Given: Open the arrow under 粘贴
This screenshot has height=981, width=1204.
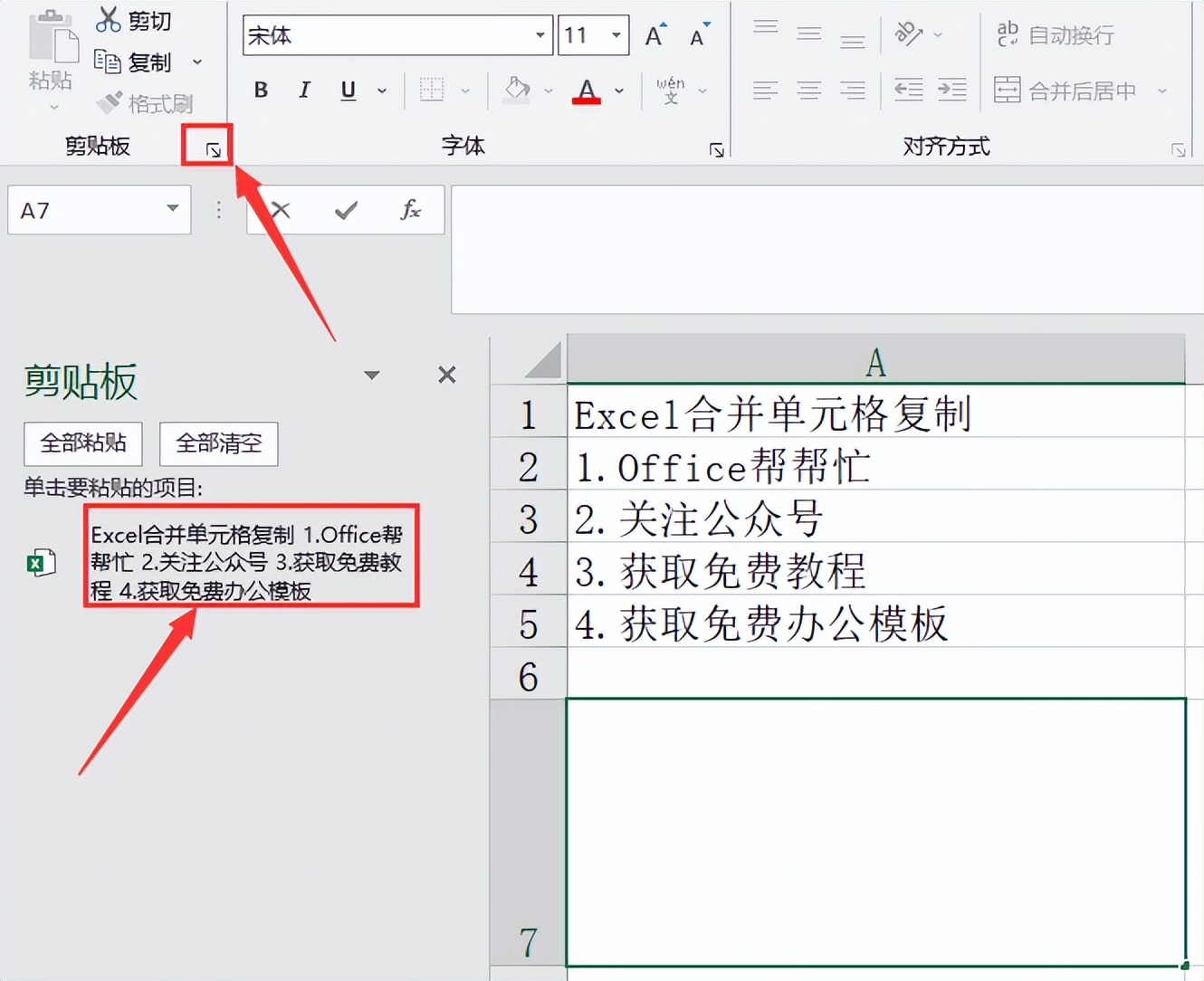Looking at the screenshot, I should coord(53,107).
